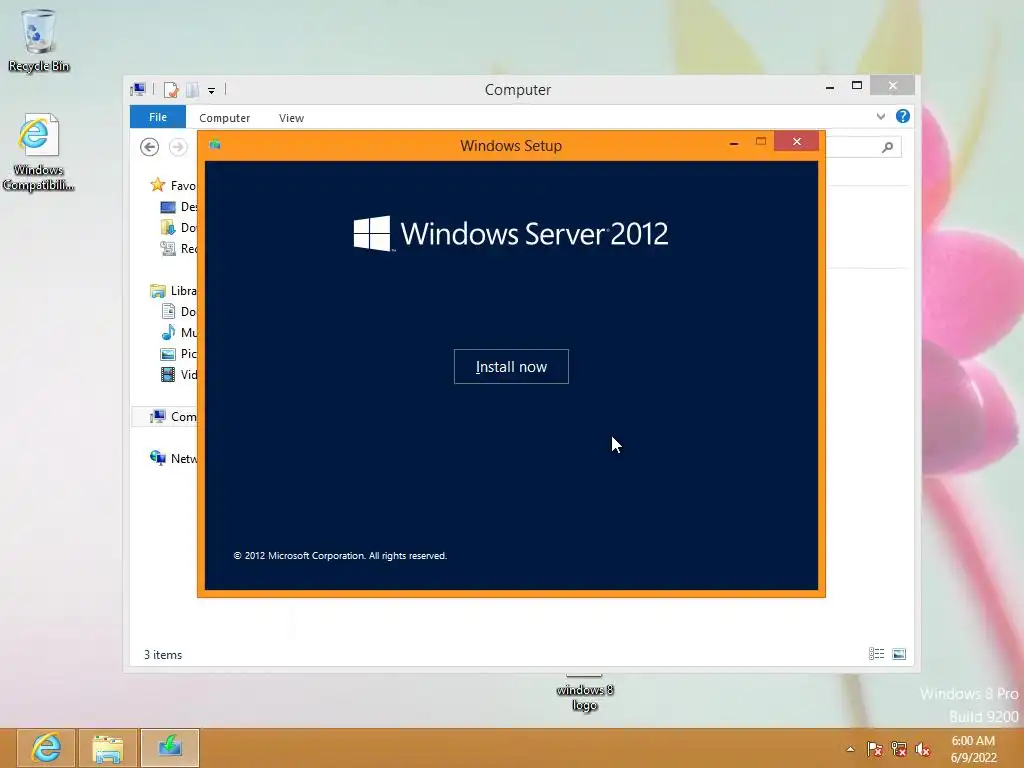Click the New folder quick access icon

(192, 89)
